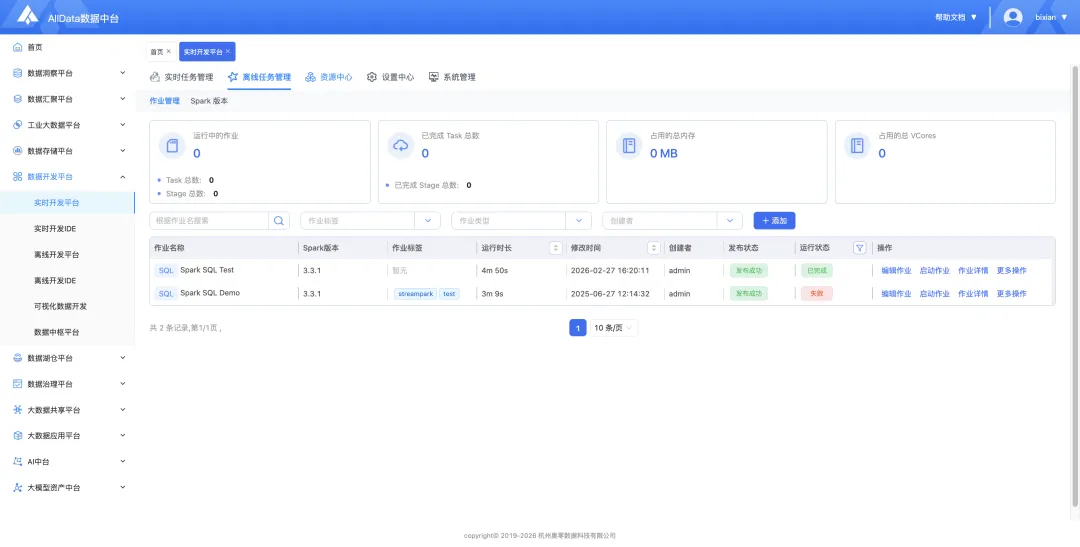Open 实时开发IDE in sidebar

(x=55, y=229)
